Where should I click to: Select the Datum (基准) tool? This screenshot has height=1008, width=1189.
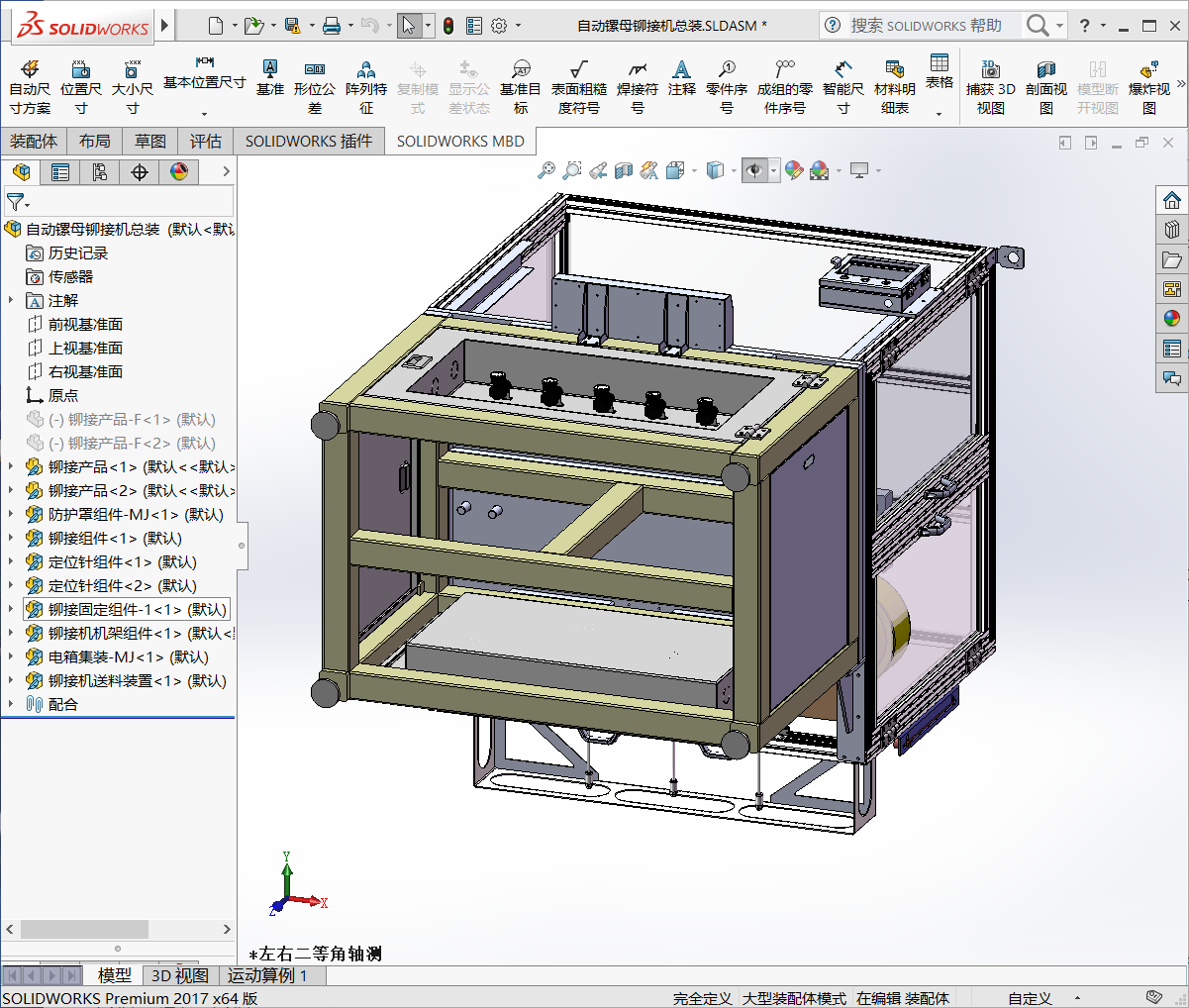pyautogui.click(x=269, y=77)
